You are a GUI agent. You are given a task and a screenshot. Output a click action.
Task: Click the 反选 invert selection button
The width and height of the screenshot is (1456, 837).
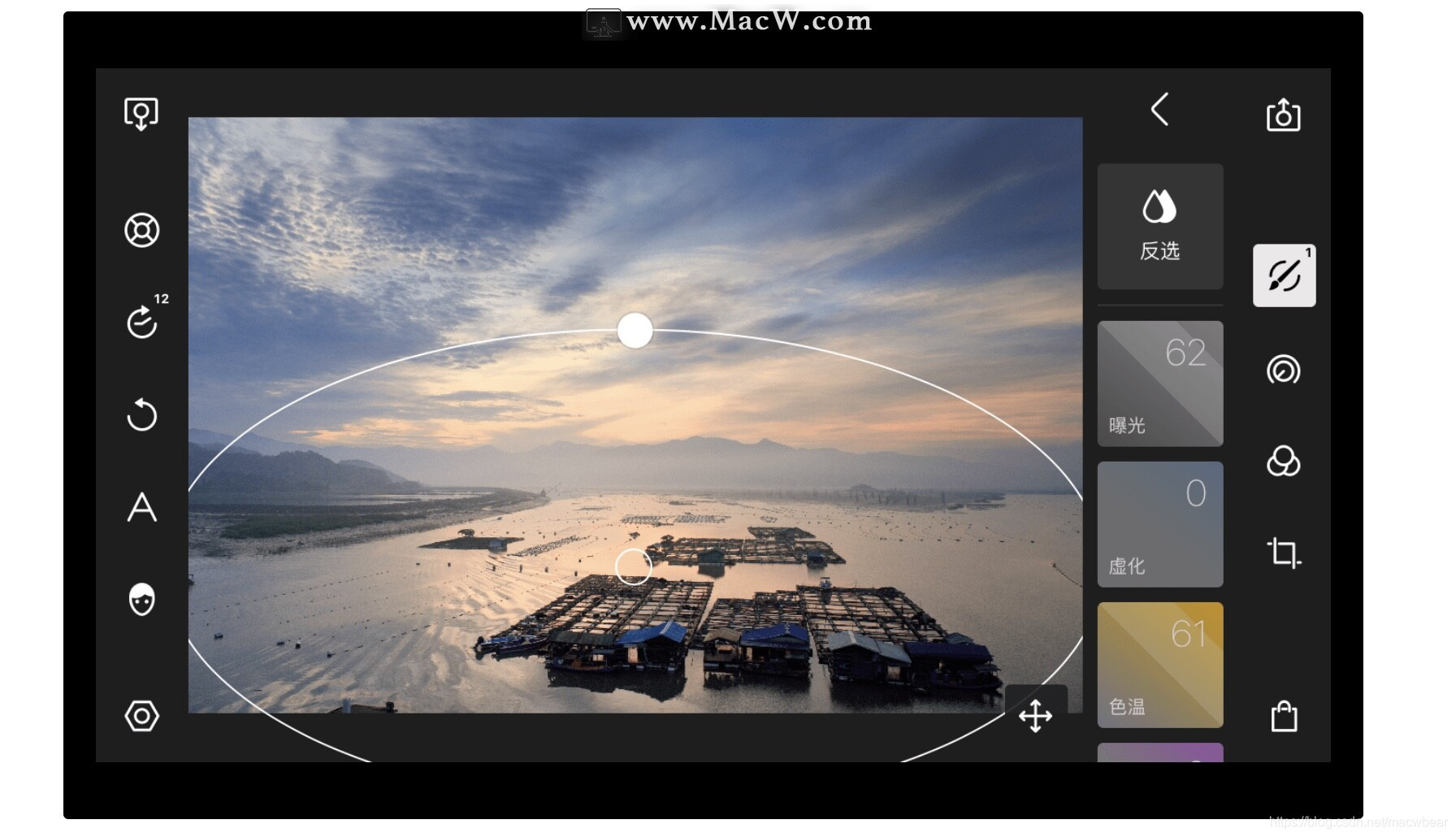tap(1160, 226)
